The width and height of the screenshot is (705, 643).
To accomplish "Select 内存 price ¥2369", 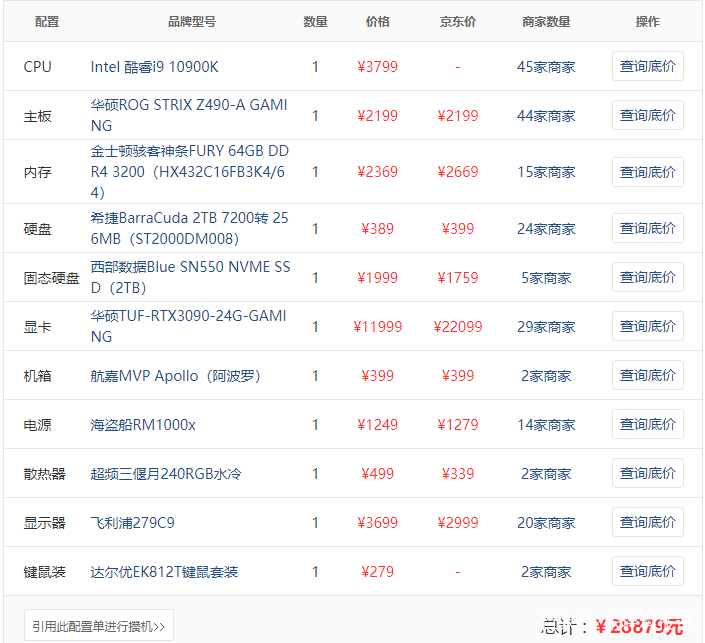I will click(x=377, y=172).
